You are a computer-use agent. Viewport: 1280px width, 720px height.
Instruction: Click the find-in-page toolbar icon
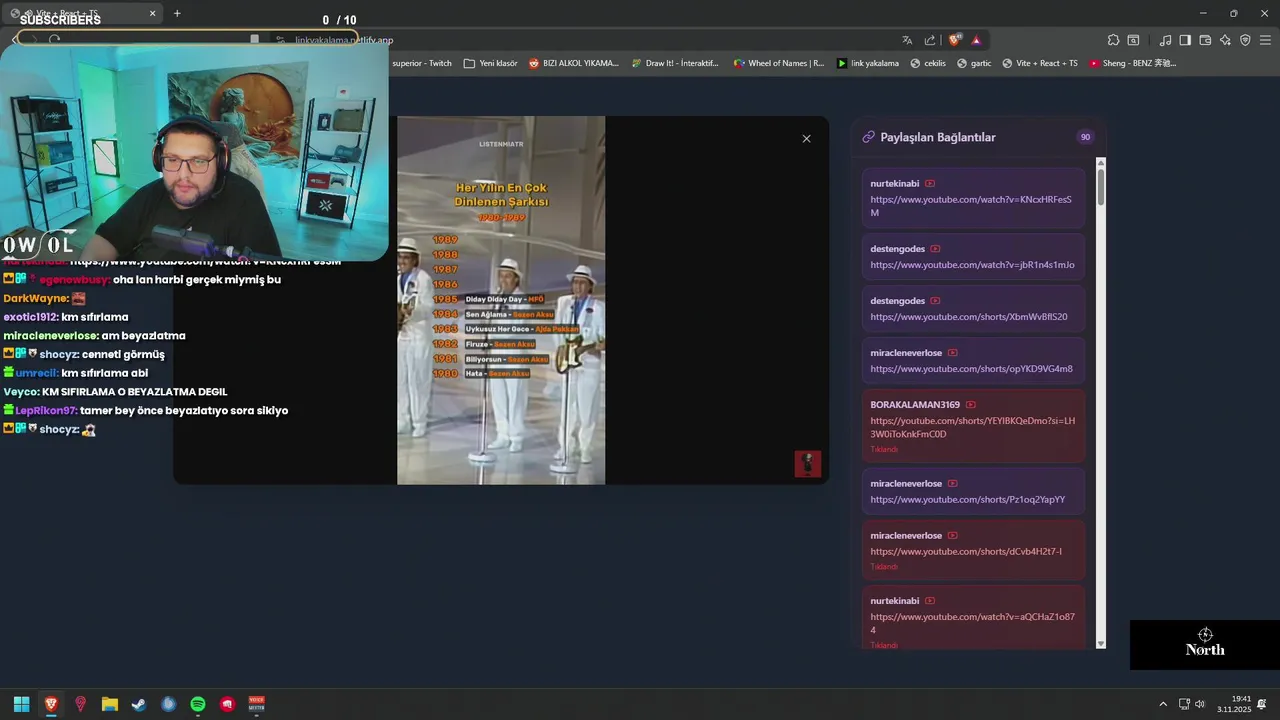click(x=1133, y=40)
